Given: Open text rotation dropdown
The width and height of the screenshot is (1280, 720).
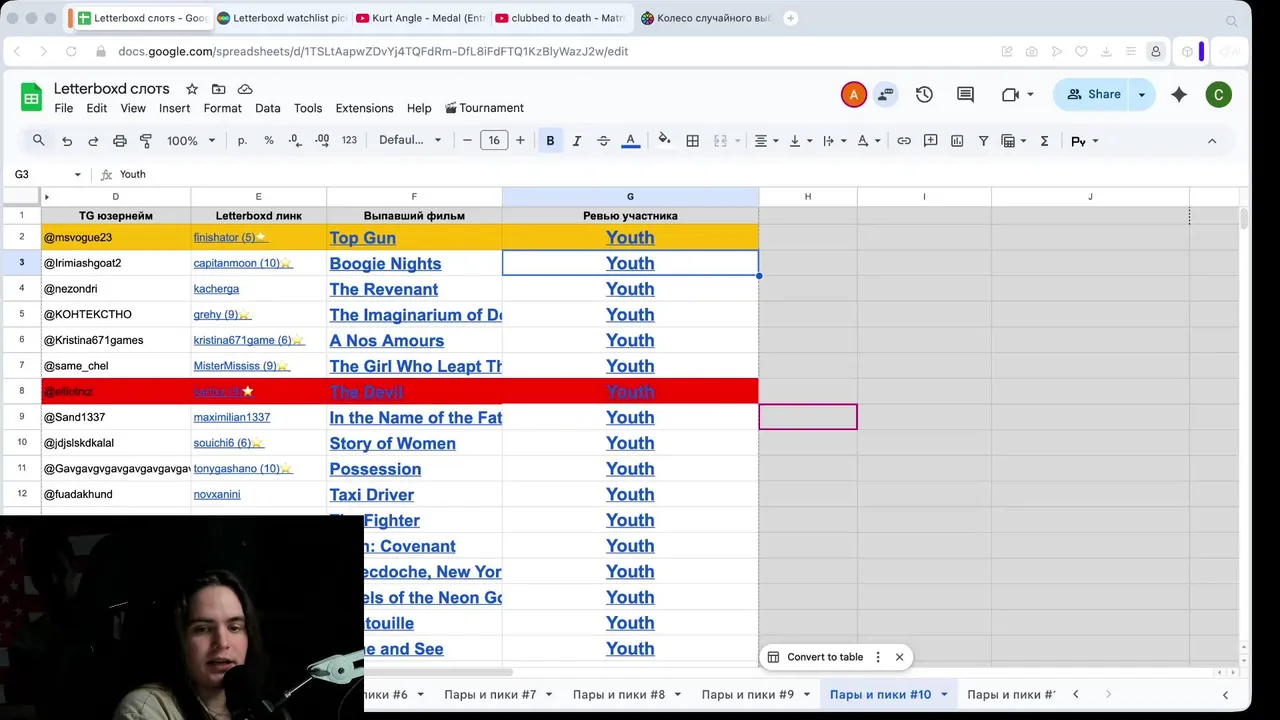Looking at the screenshot, I should click(x=868, y=141).
